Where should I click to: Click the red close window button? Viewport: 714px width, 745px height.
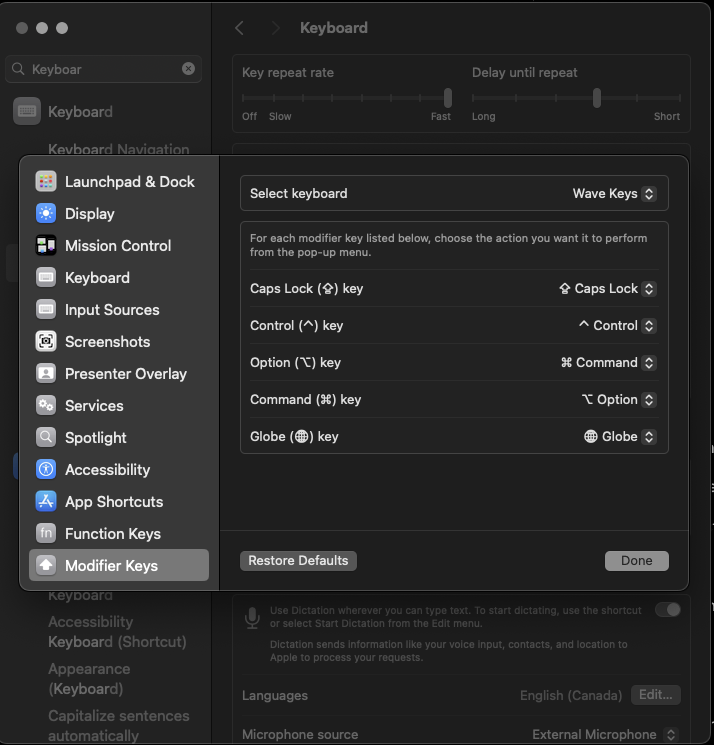[22, 28]
